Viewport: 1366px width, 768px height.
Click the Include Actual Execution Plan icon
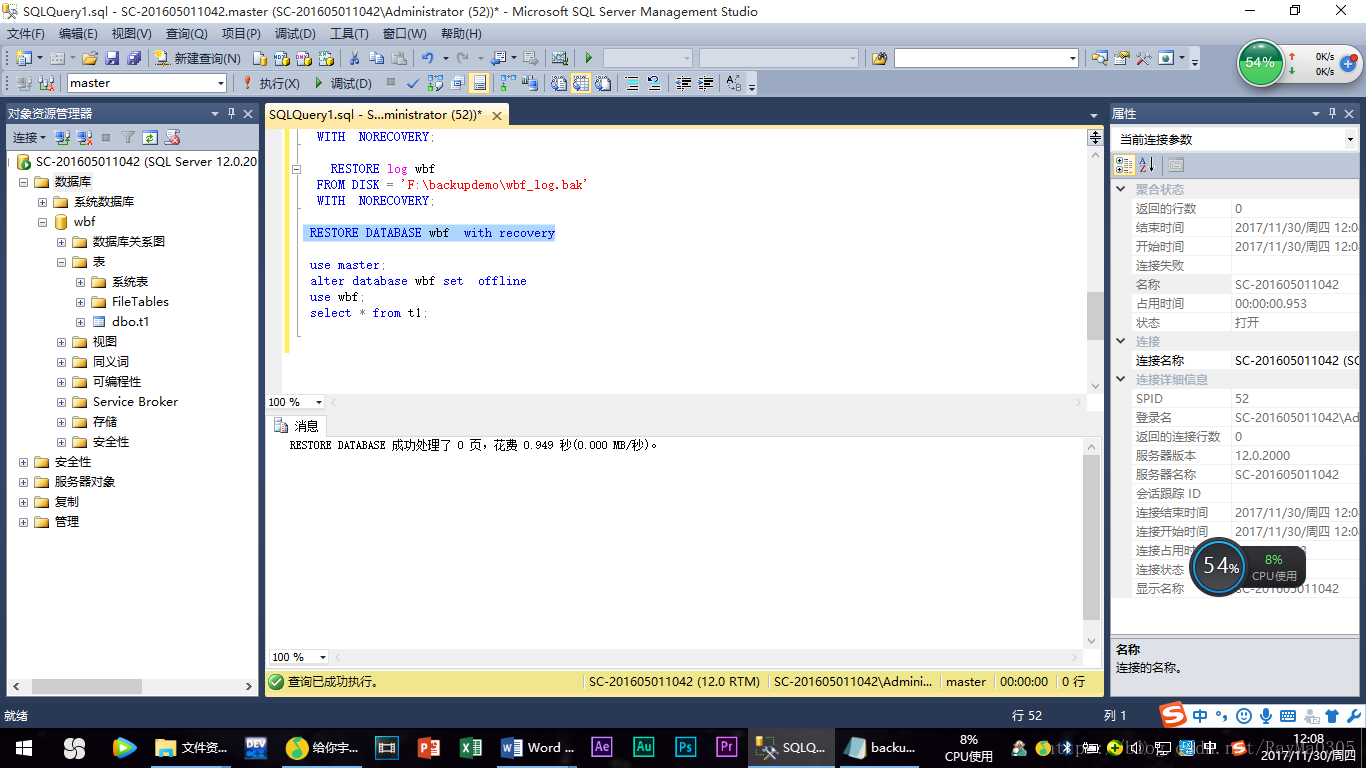[507, 83]
